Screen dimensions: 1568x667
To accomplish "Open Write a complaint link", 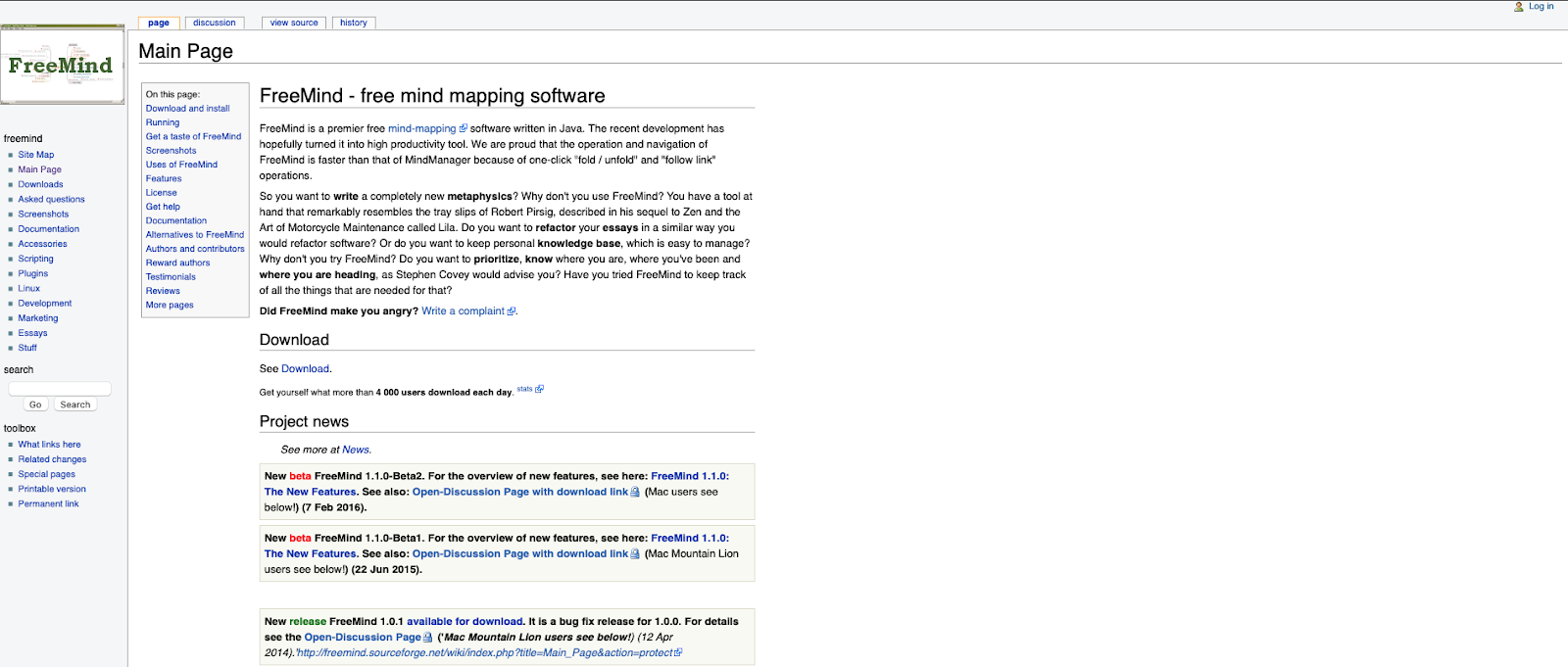I will coord(463,311).
